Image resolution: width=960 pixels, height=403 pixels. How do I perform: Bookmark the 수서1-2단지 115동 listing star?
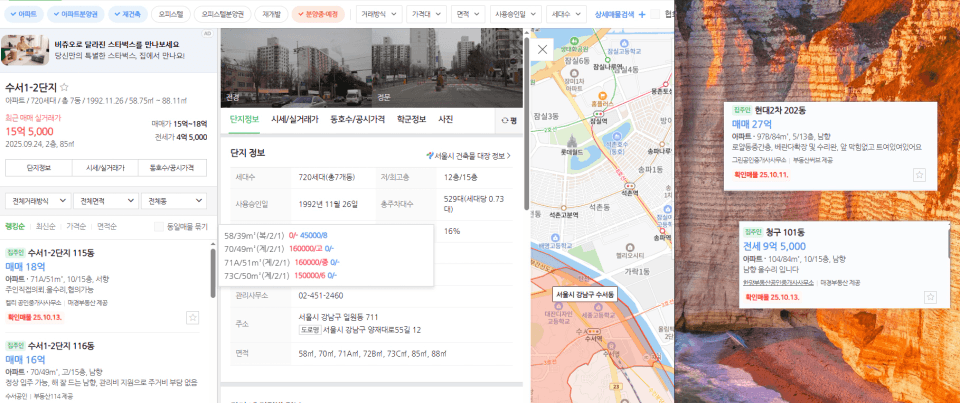[192, 317]
